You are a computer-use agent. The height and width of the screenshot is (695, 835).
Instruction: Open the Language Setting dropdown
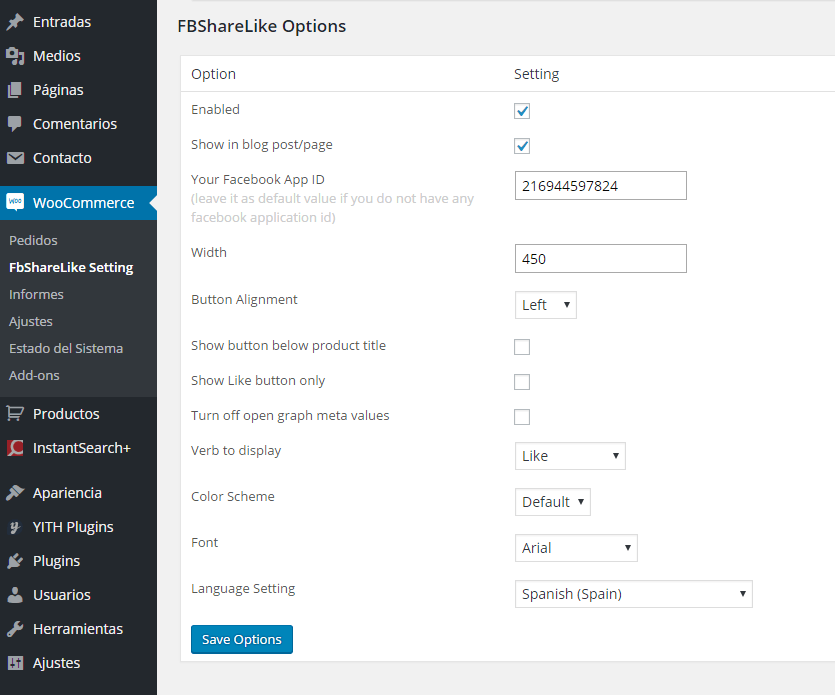(634, 594)
